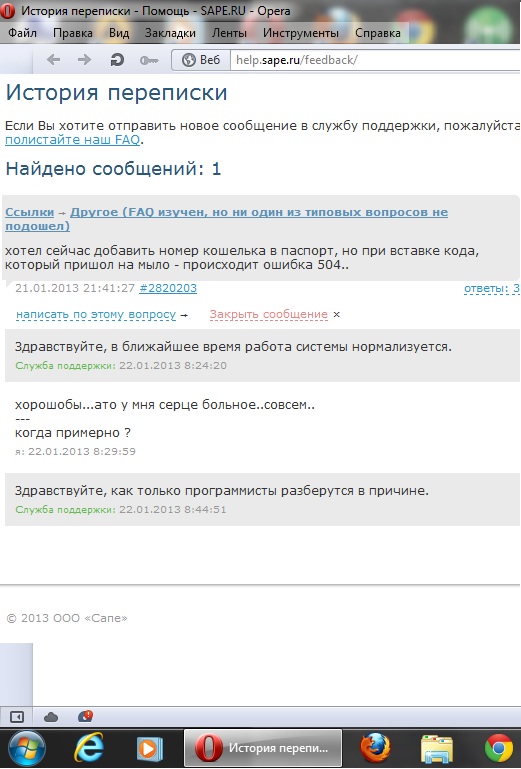Click the полистайте наш FAQ link
The image size is (521, 769).
pyautogui.click(x=73, y=140)
